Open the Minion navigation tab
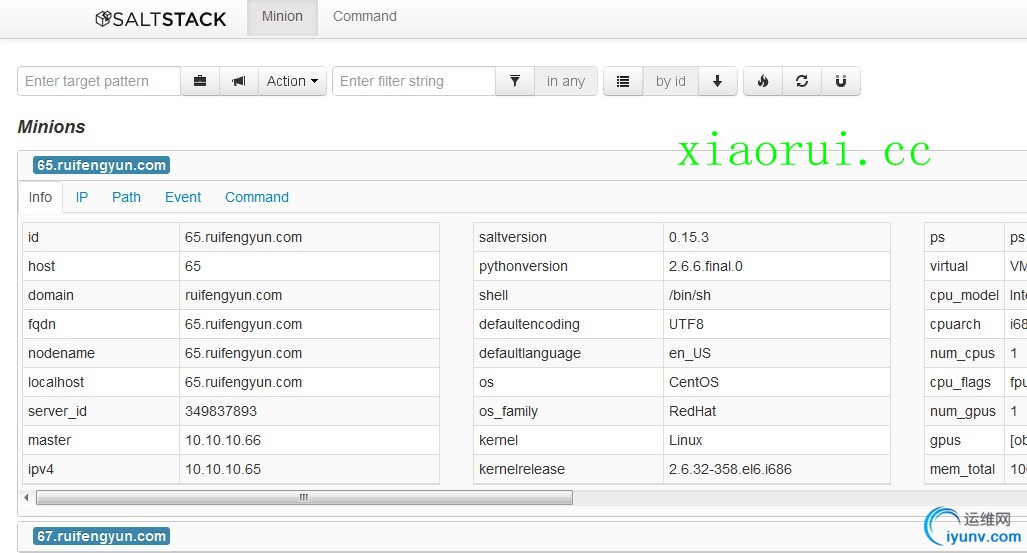The image size is (1027, 553). tap(282, 17)
